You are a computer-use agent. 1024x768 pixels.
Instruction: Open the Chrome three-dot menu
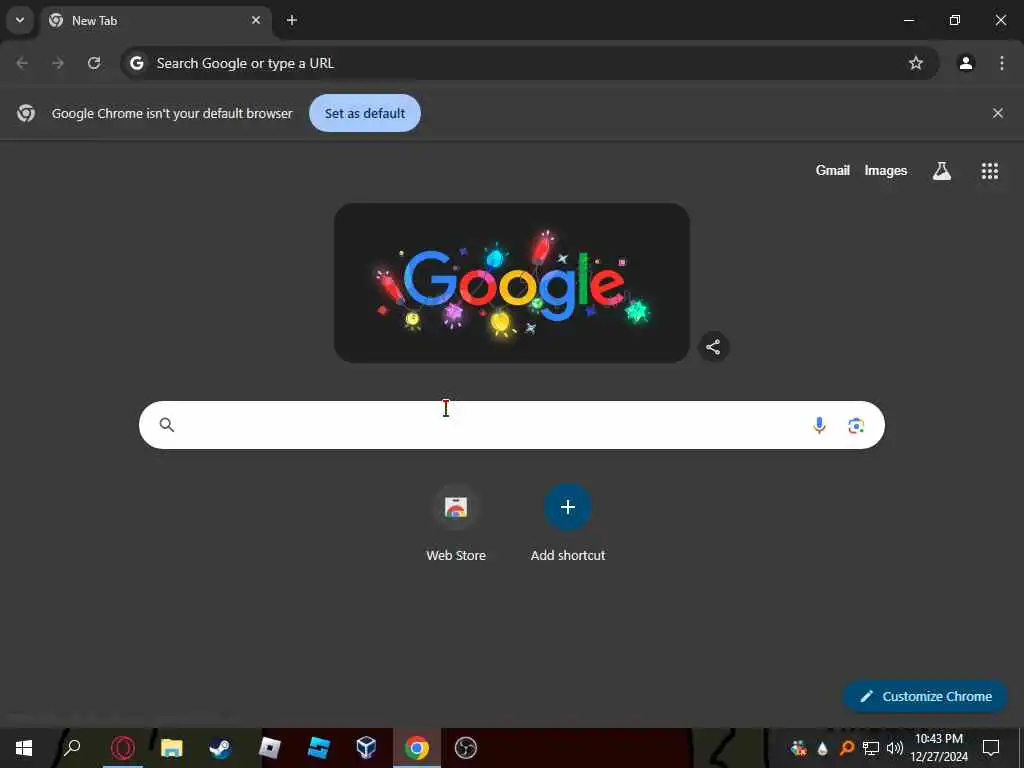point(1002,63)
